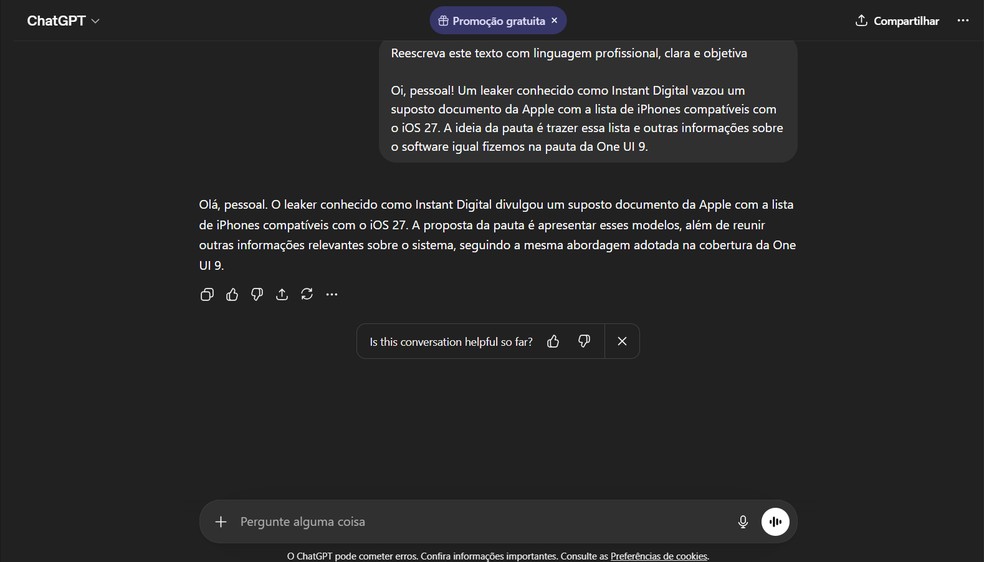Dismiss the Promoção gratuita pill with the X

[x=554, y=21]
